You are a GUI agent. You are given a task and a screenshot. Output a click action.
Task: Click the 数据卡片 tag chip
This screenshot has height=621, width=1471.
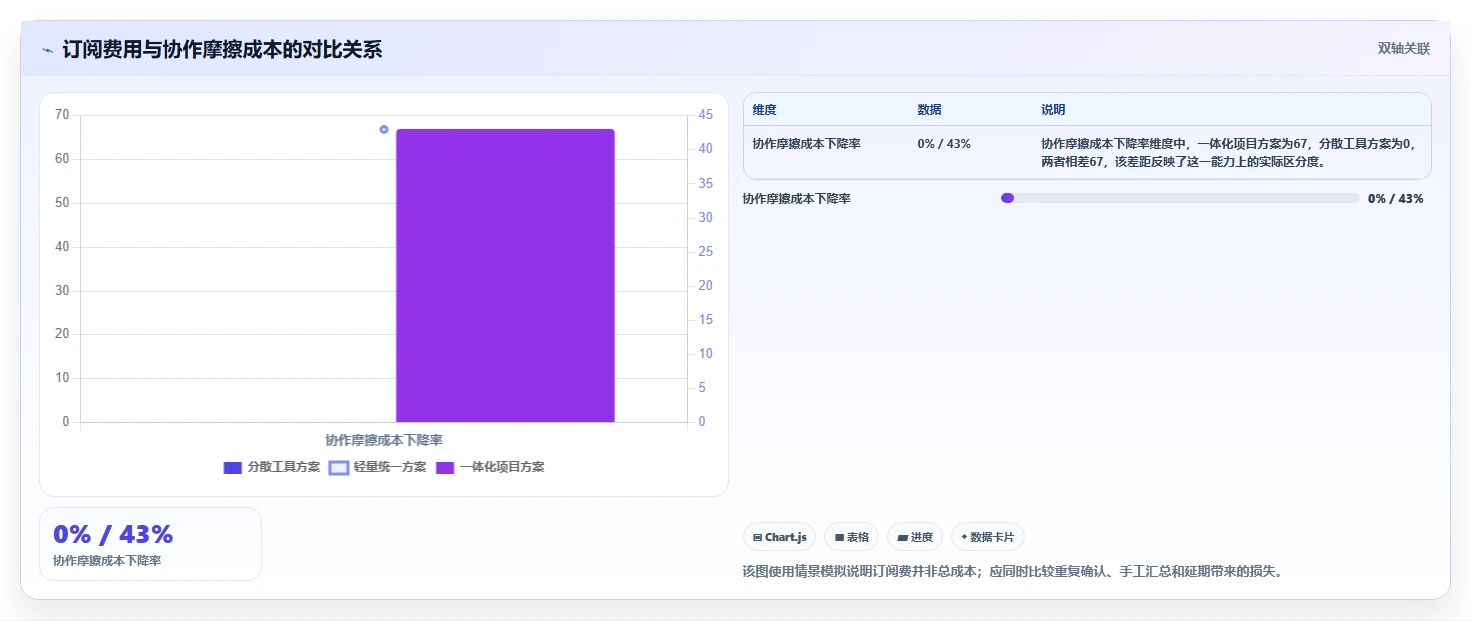click(987, 537)
